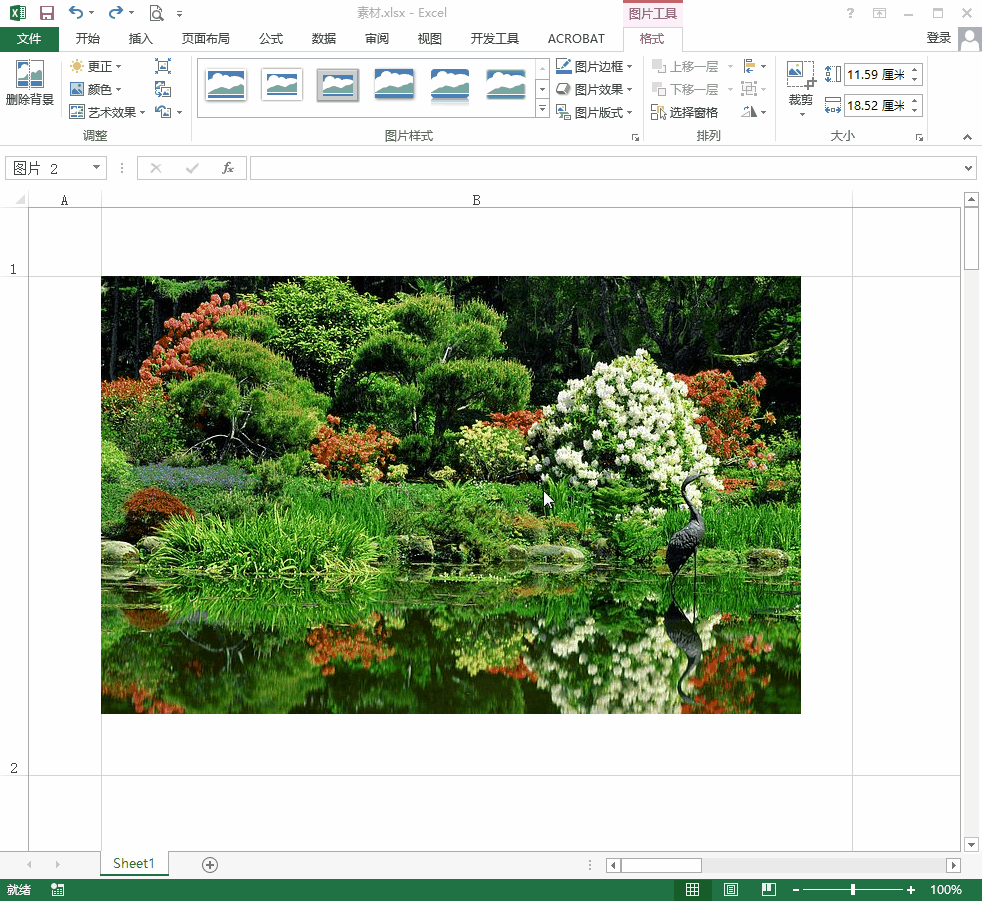Switch to the Home (开始) tab
The height and width of the screenshot is (901, 982).
[88, 39]
